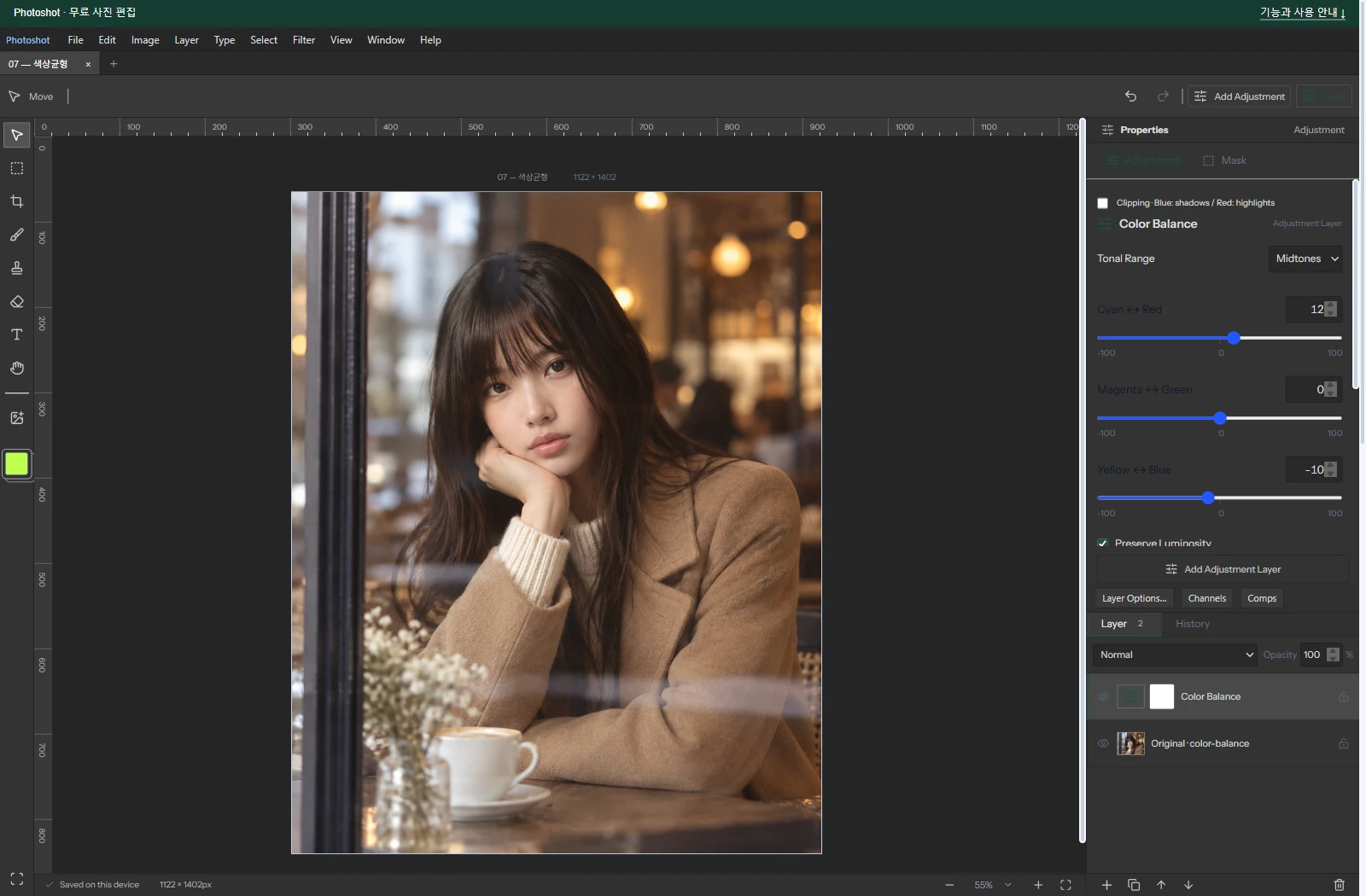Open Layer Options...

[1134, 598]
